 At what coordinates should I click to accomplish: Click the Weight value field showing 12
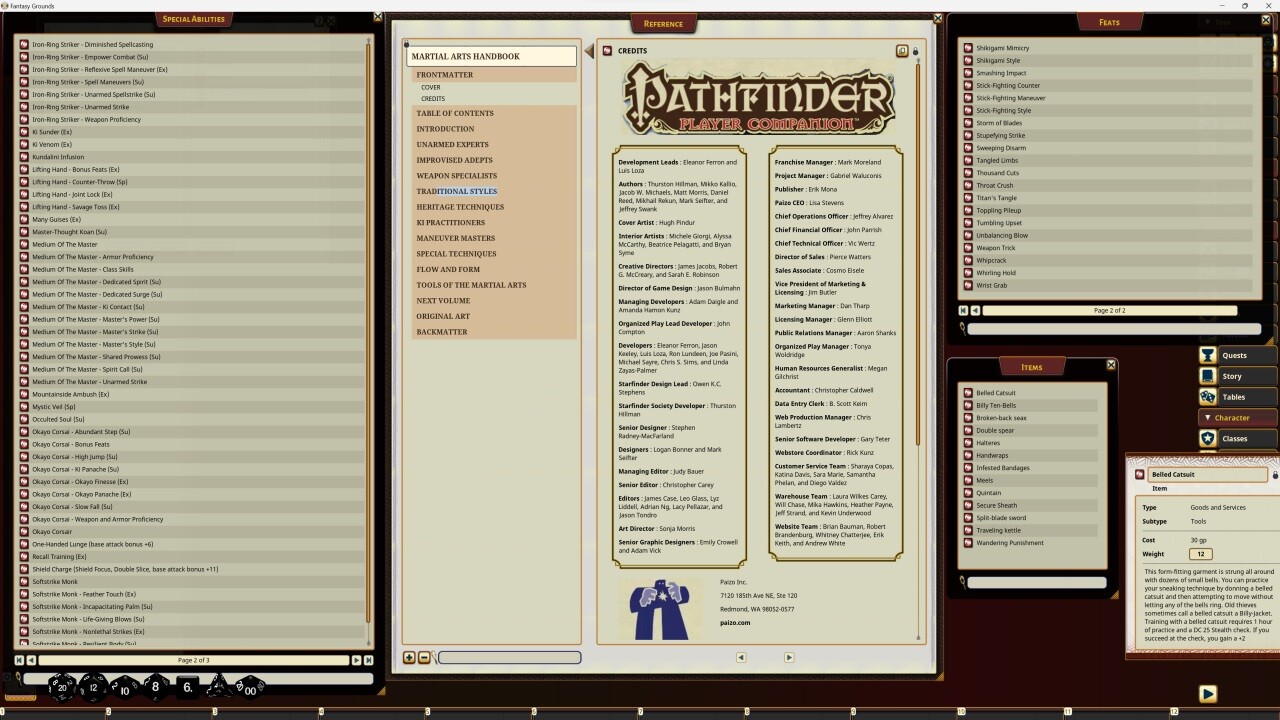click(1200, 553)
